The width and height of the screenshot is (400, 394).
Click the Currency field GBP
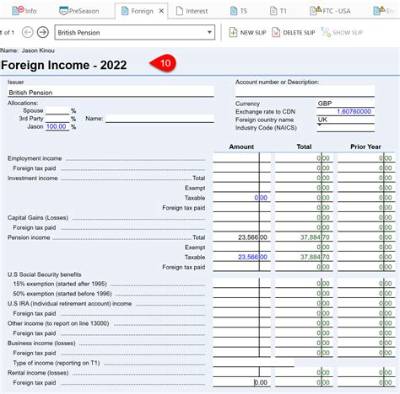346,103
